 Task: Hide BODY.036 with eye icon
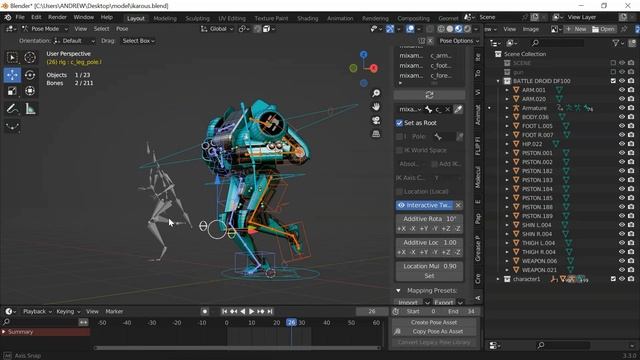click(x=622, y=117)
